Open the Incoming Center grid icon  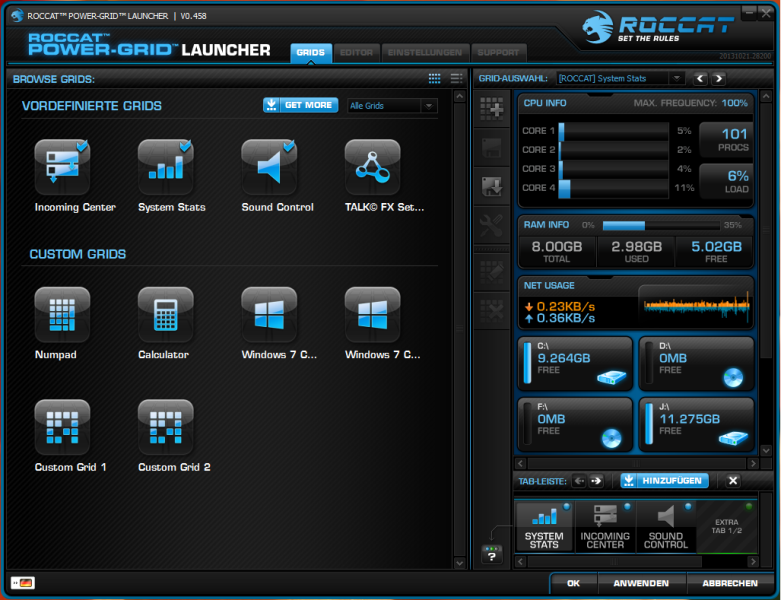62,168
